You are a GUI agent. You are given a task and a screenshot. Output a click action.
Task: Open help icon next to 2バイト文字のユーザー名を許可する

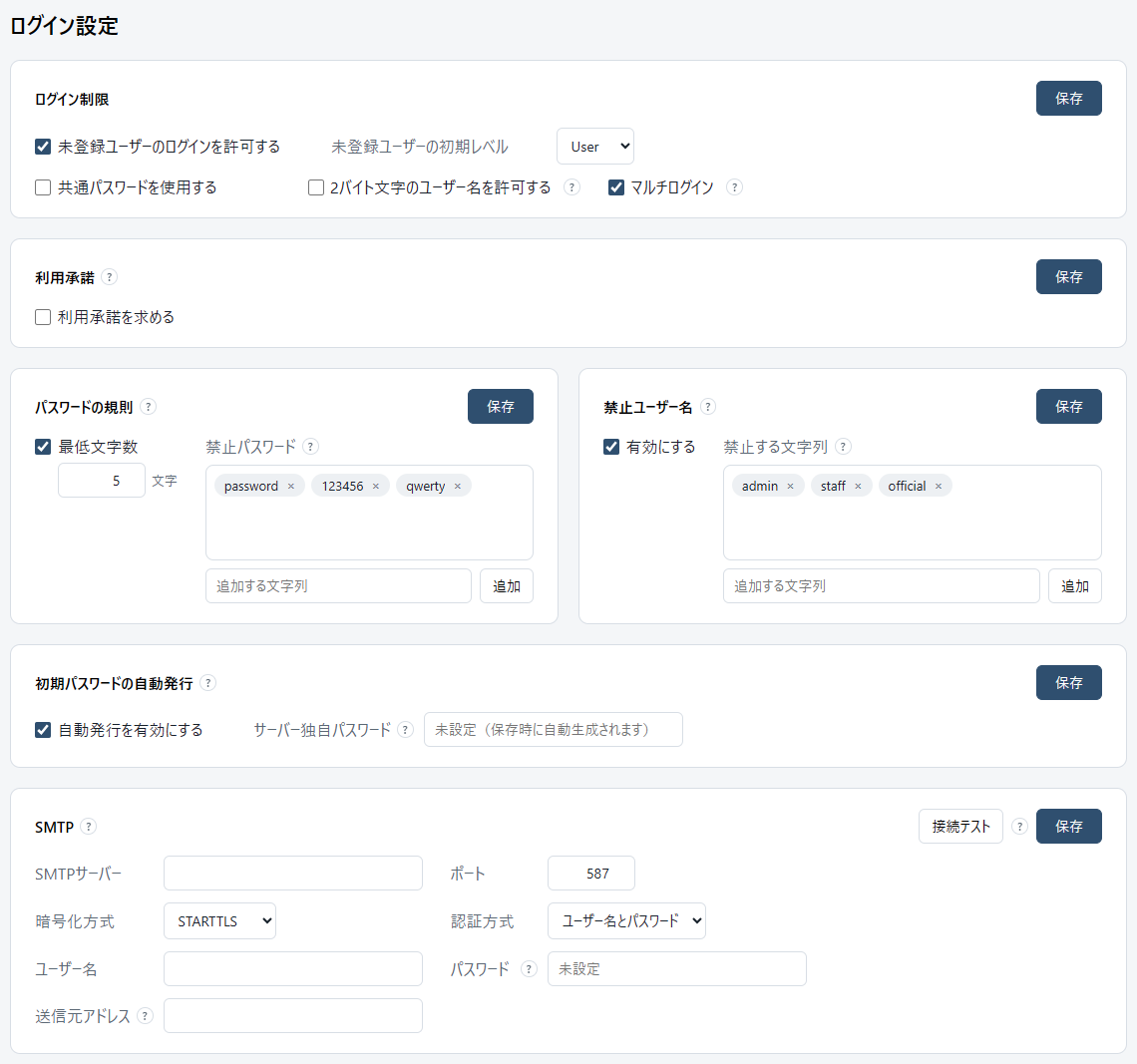[x=571, y=187]
